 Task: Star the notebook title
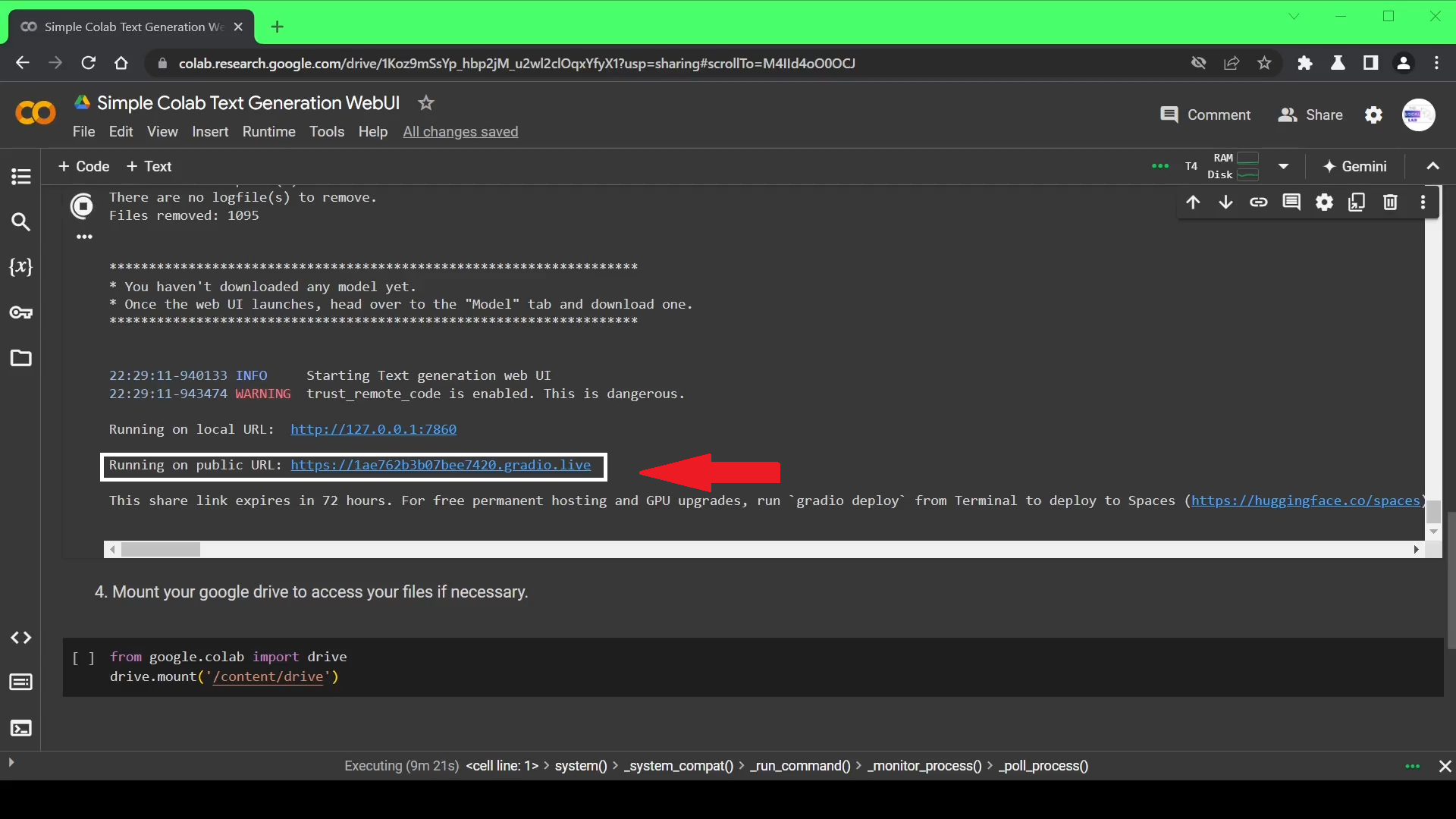426,103
